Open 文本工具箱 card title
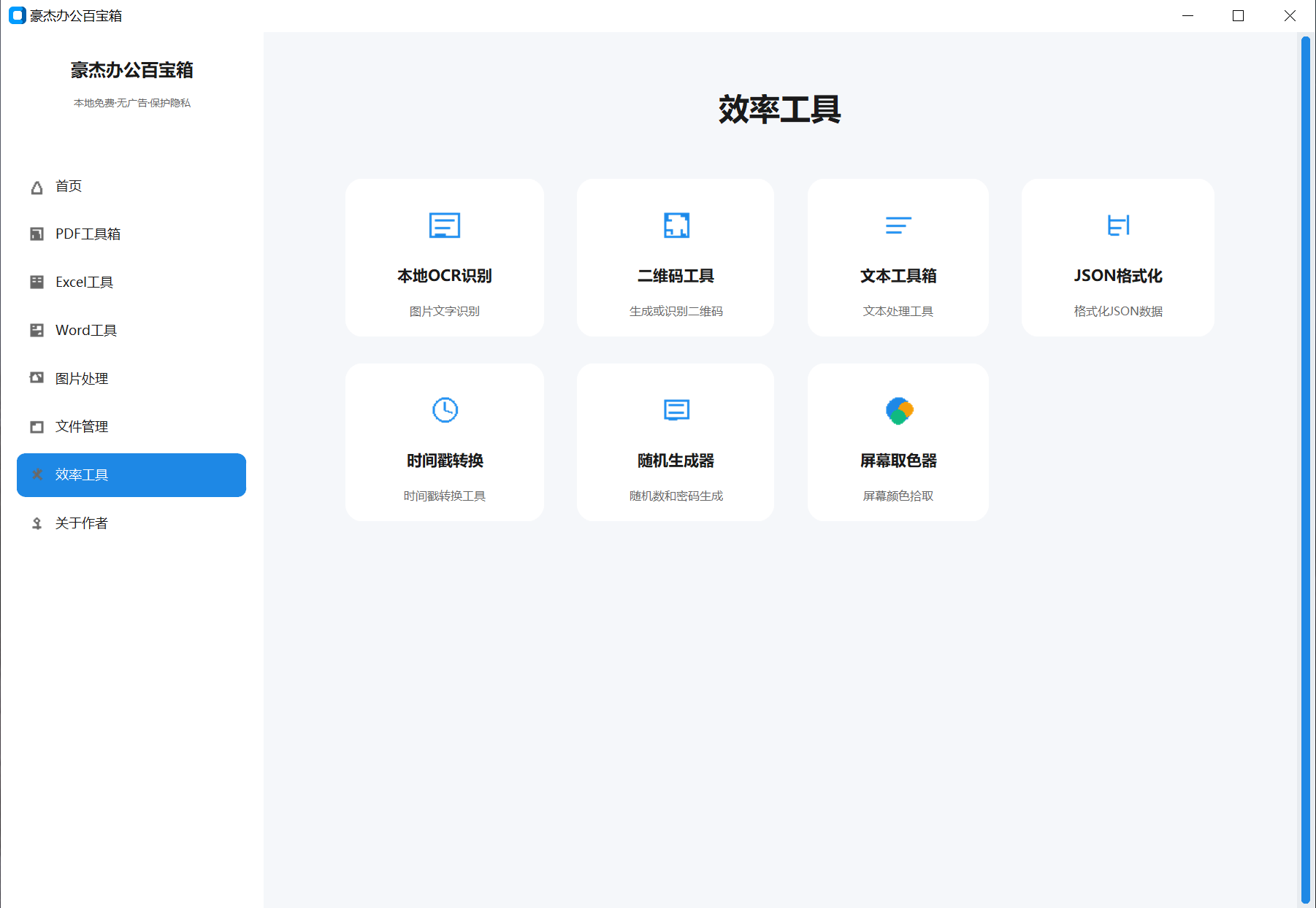This screenshot has width=1316, height=908. (x=898, y=276)
